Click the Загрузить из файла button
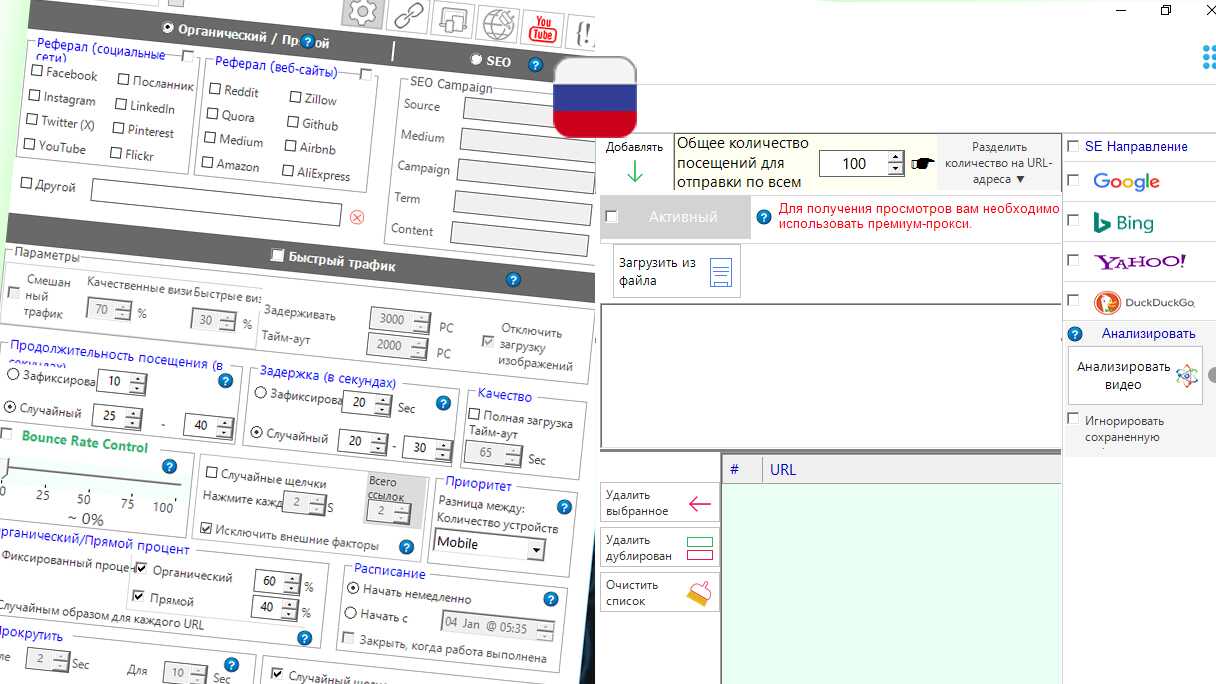The image size is (1216, 684). [676, 271]
